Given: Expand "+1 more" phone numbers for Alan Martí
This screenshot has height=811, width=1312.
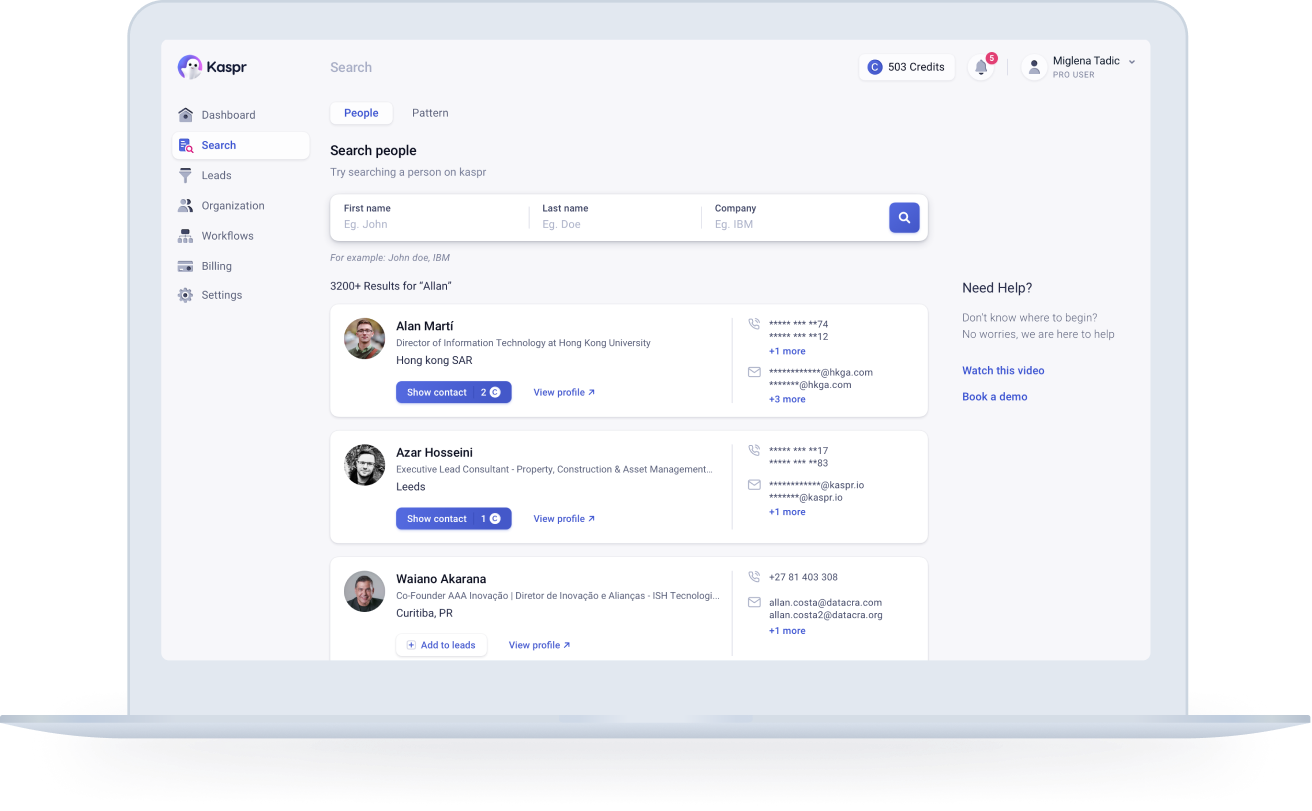Looking at the screenshot, I should (787, 352).
